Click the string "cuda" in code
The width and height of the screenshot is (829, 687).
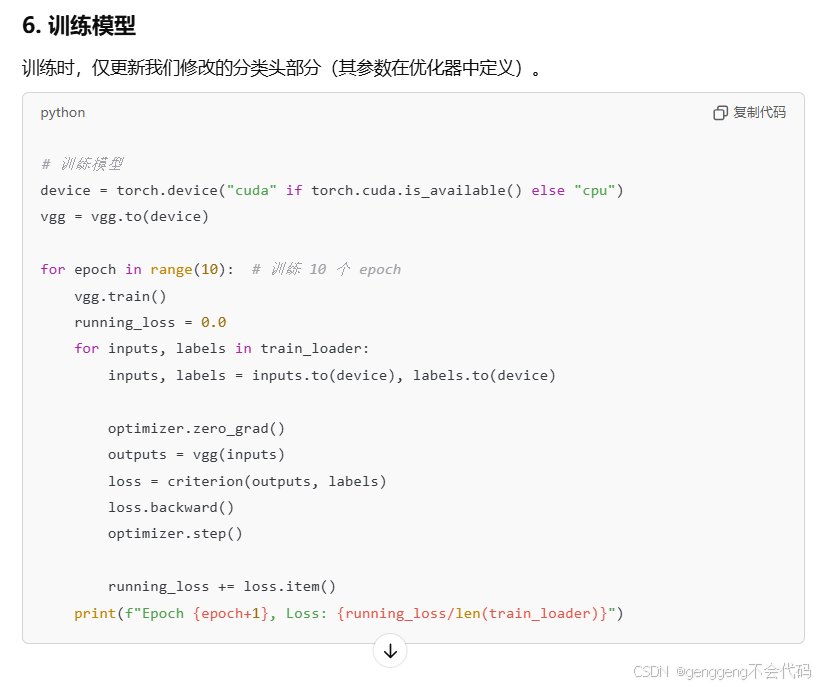click(x=252, y=190)
